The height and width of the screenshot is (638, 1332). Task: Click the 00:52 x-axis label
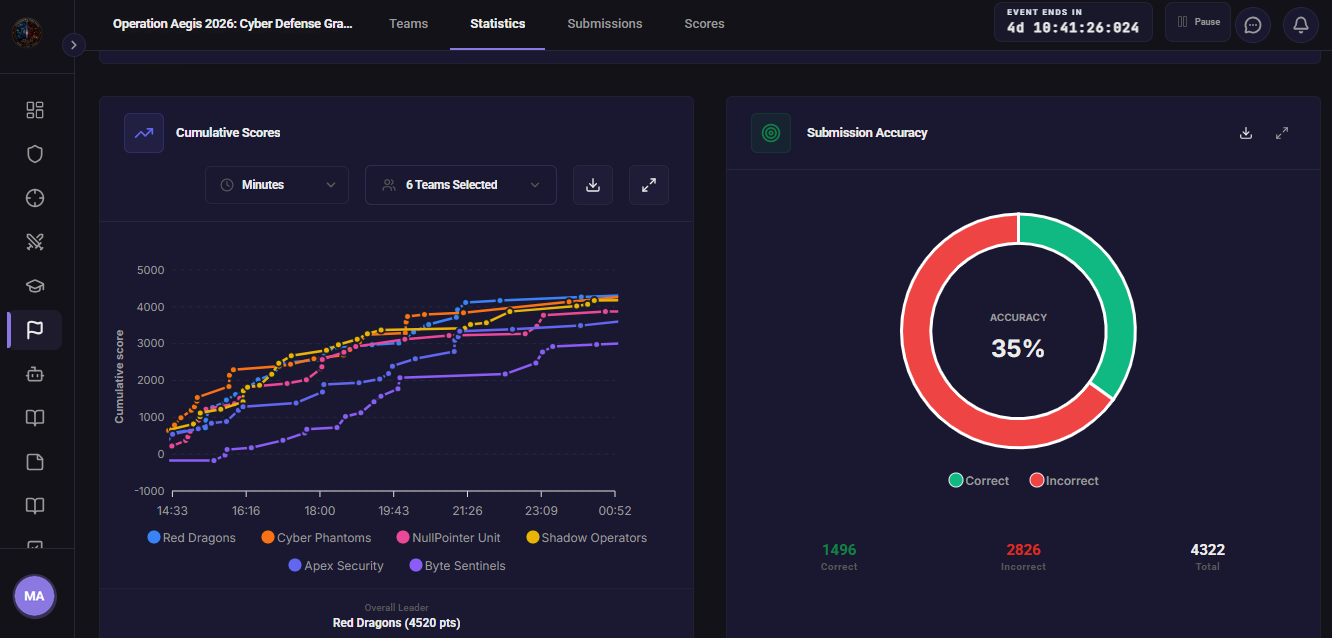(x=615, y=510)
